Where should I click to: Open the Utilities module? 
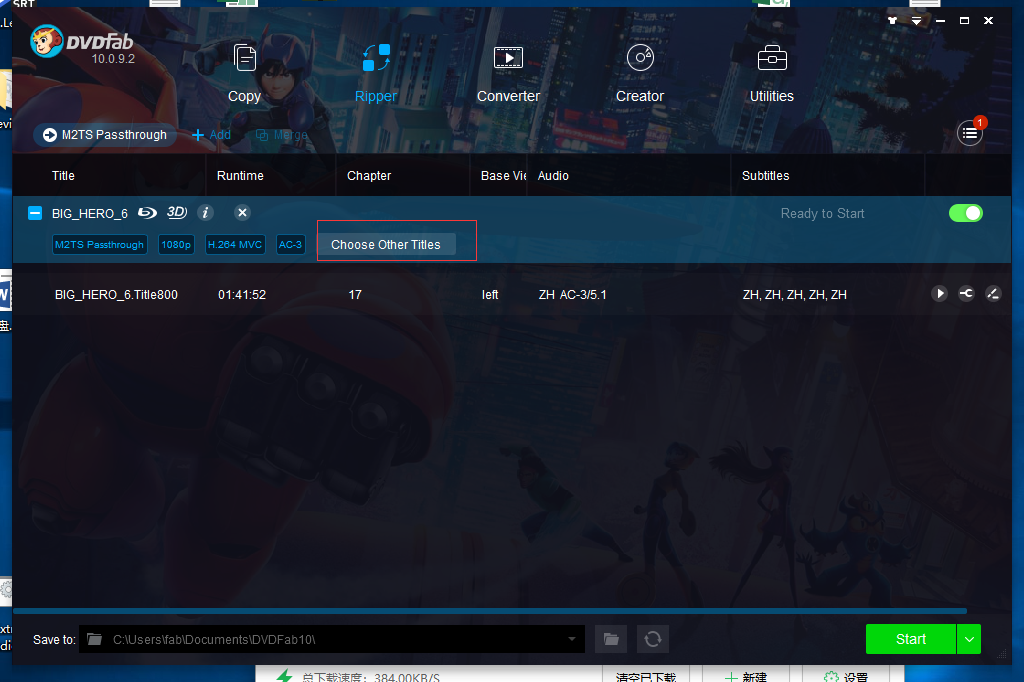pos(771,73)
